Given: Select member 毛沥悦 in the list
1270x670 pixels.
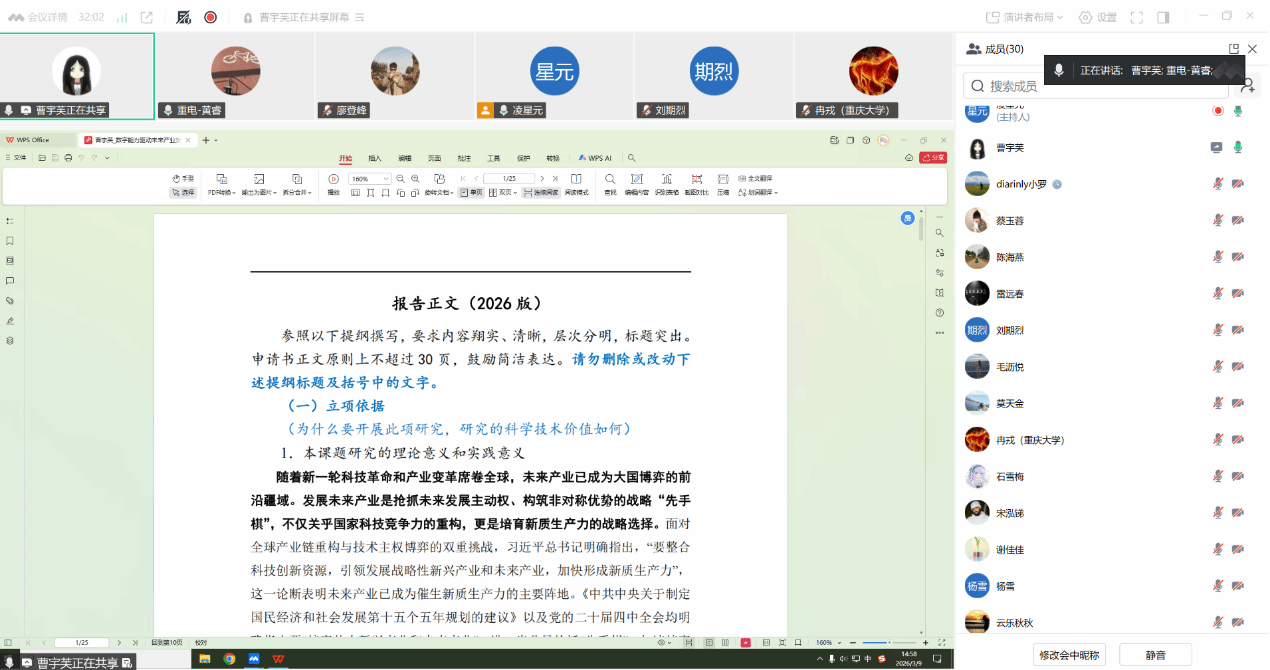Looking at the screenshot, I should pos(1010,367).
